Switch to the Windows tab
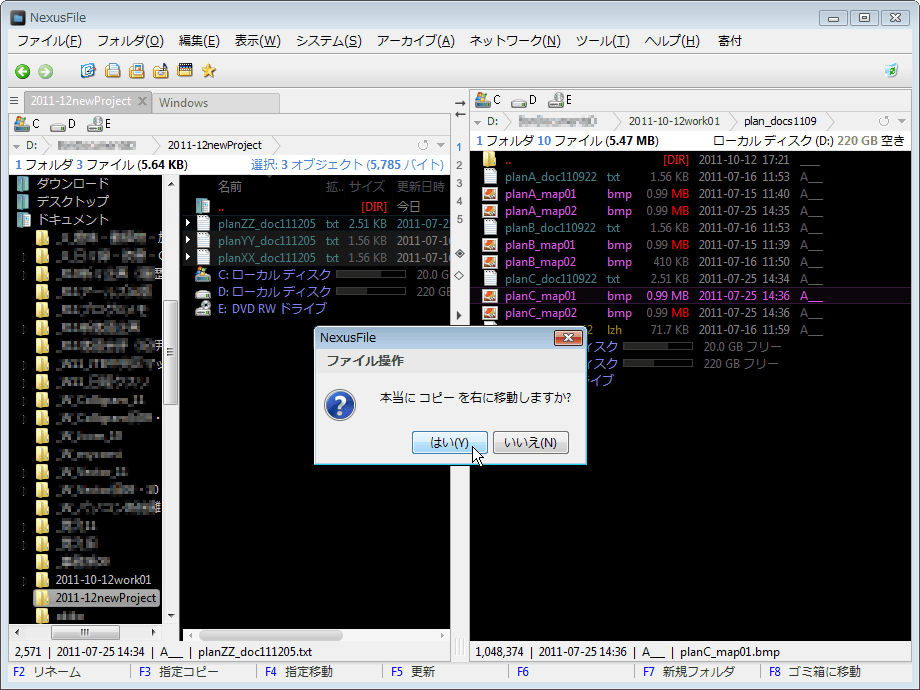Screen dimensions: 920x690 click(215, 103)
